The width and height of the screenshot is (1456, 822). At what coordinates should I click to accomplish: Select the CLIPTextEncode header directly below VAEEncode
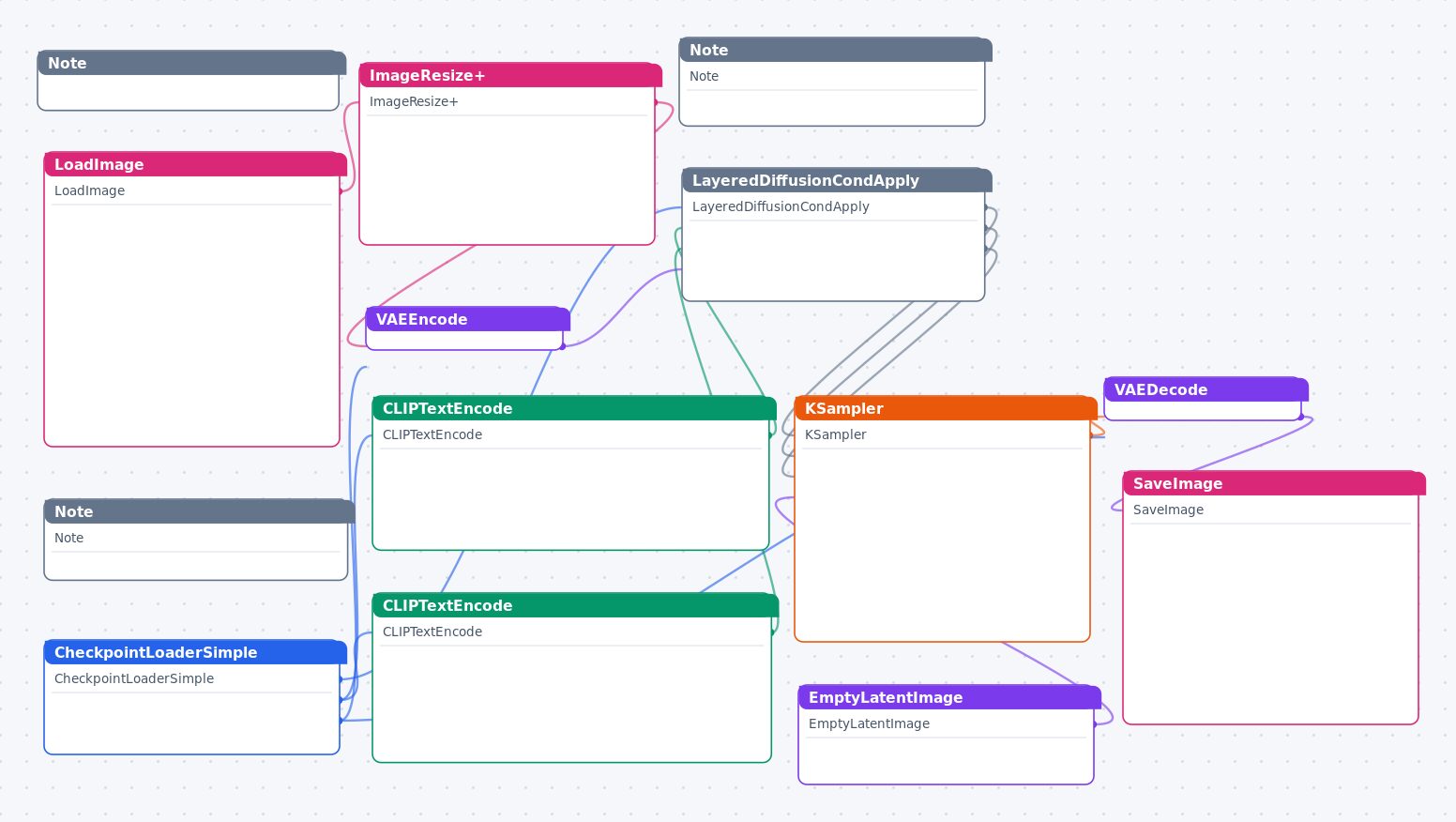coord(574,408)
